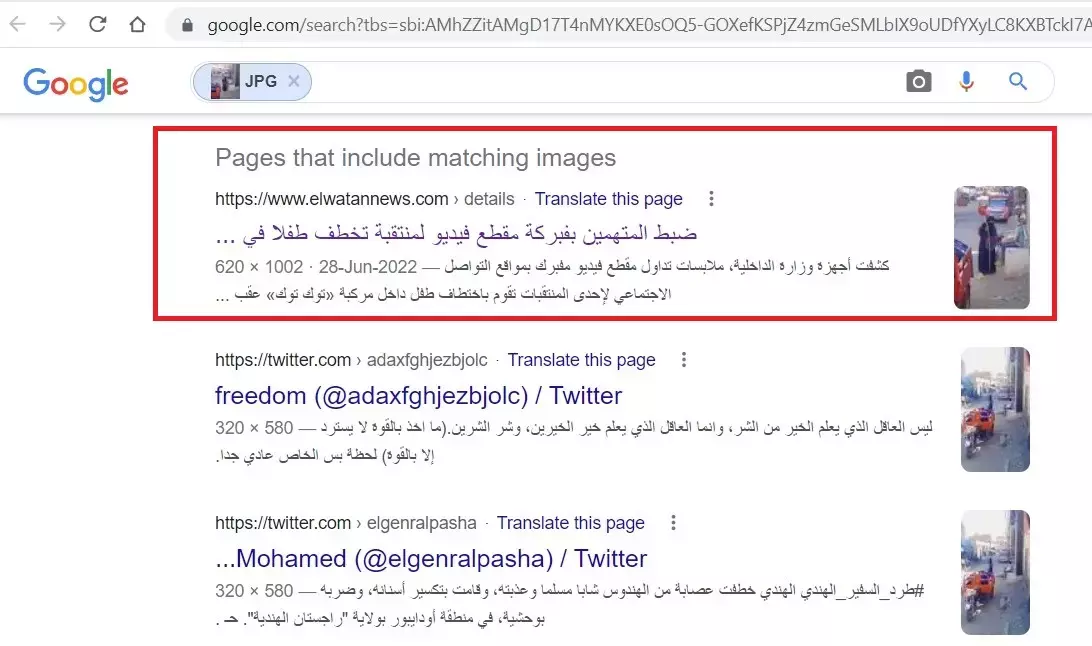This screenshot has width=1092, height=646.
Task: Open options menu for elwatannews result
Action: (x=711, y=198)
